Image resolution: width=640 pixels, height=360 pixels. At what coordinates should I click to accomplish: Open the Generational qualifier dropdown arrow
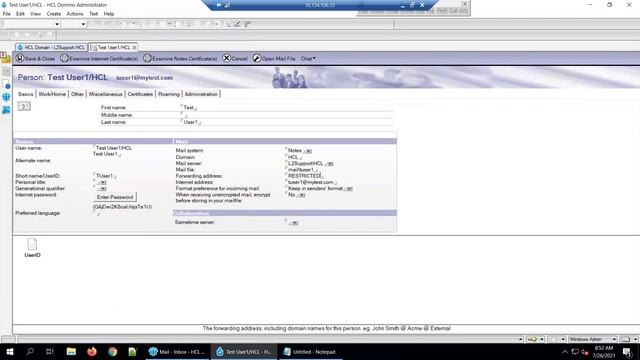[x=103, y=189]
